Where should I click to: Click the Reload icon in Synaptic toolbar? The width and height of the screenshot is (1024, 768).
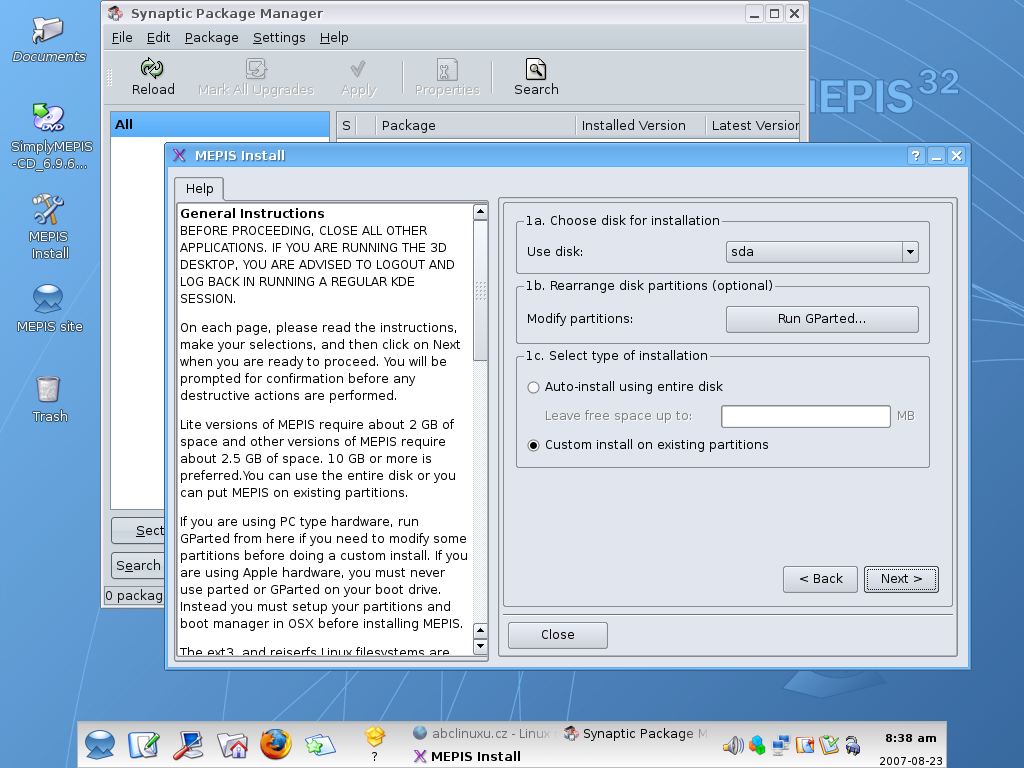point(152,70)
